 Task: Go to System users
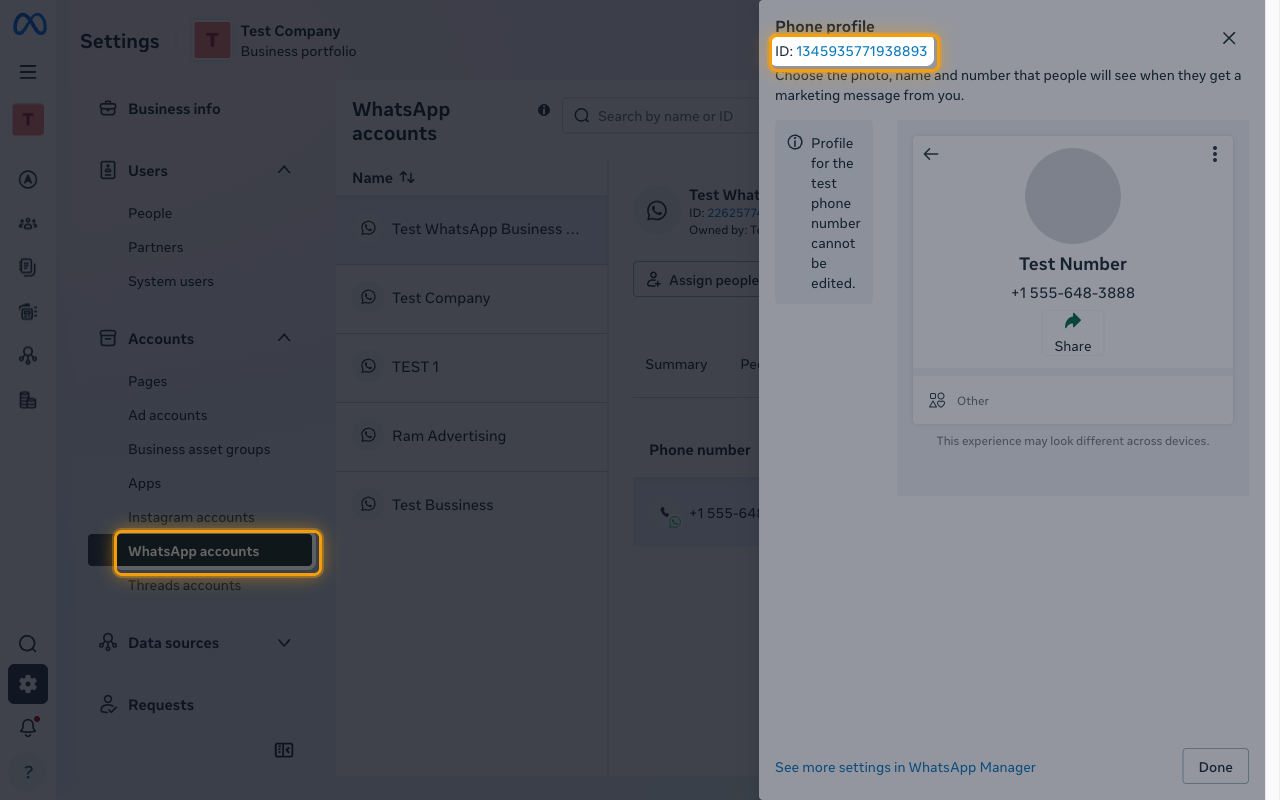(171, 281)
